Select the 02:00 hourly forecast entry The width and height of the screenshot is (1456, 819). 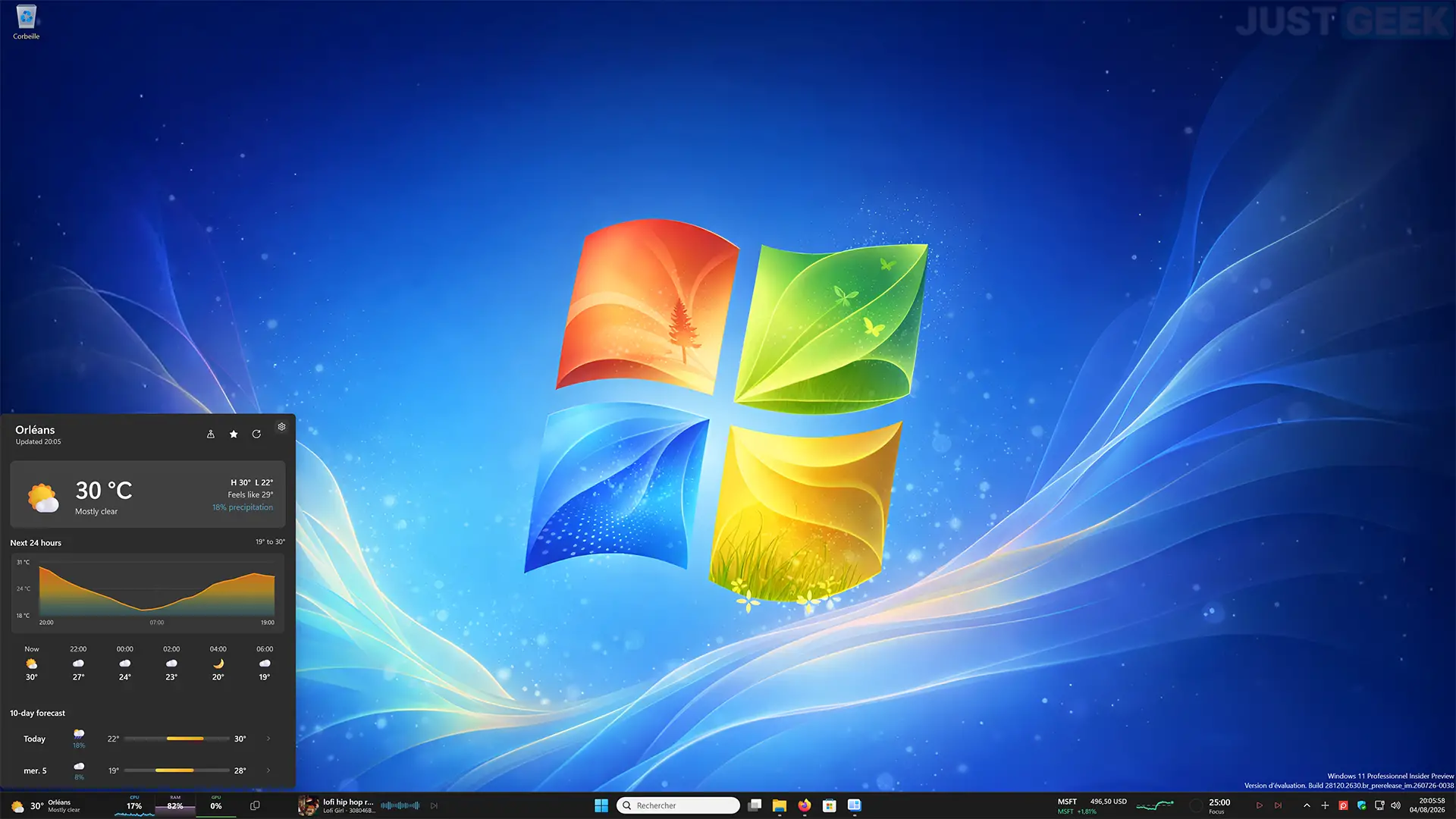pos(171,664)
